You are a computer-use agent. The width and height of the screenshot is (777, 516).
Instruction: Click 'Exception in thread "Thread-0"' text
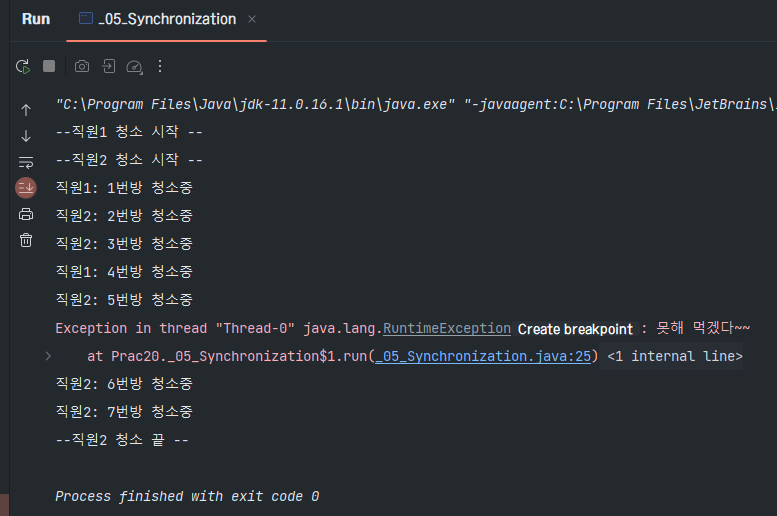(175, 329)
